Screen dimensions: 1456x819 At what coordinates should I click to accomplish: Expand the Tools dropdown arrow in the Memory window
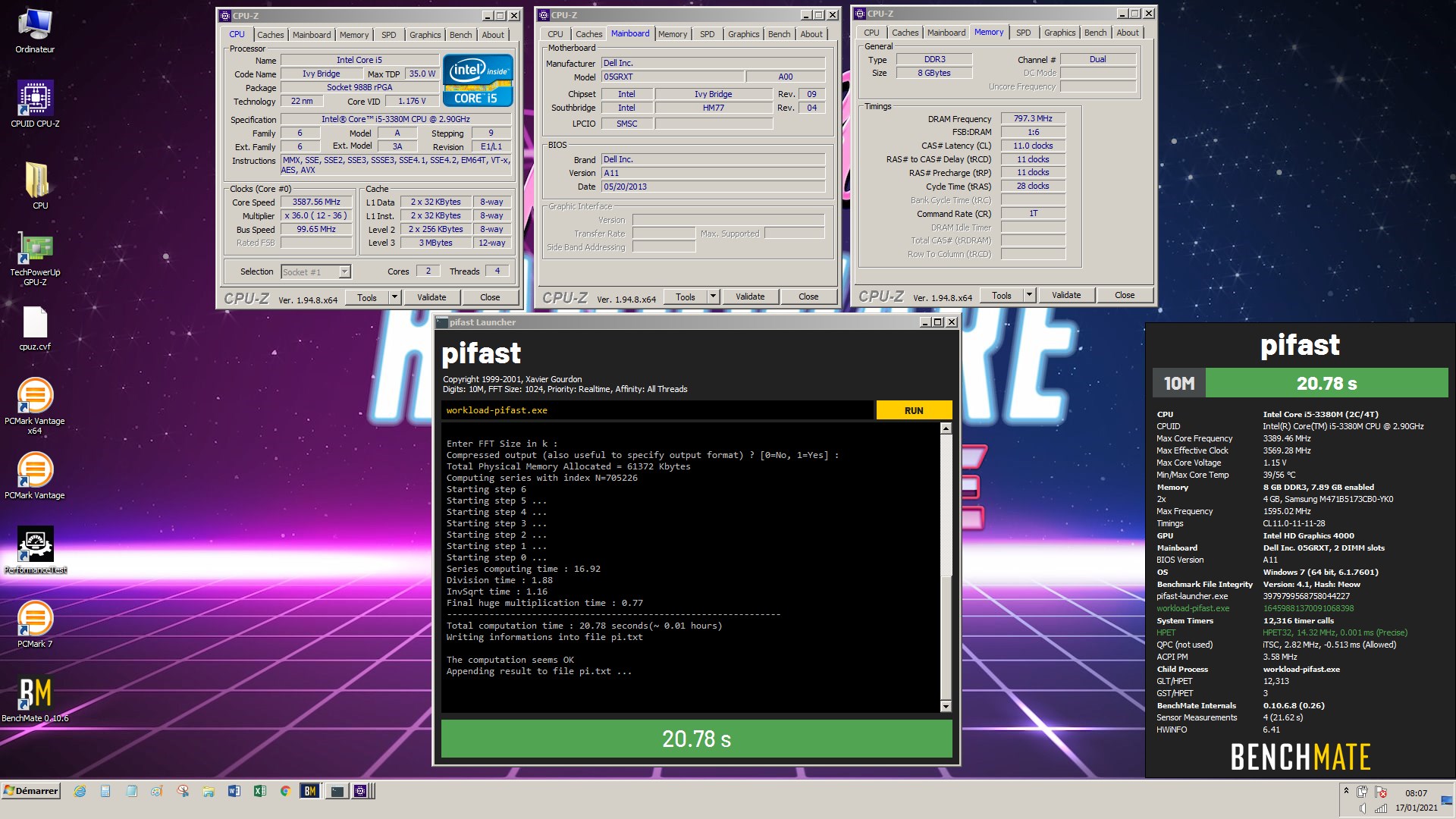[x=1029, y=295]
